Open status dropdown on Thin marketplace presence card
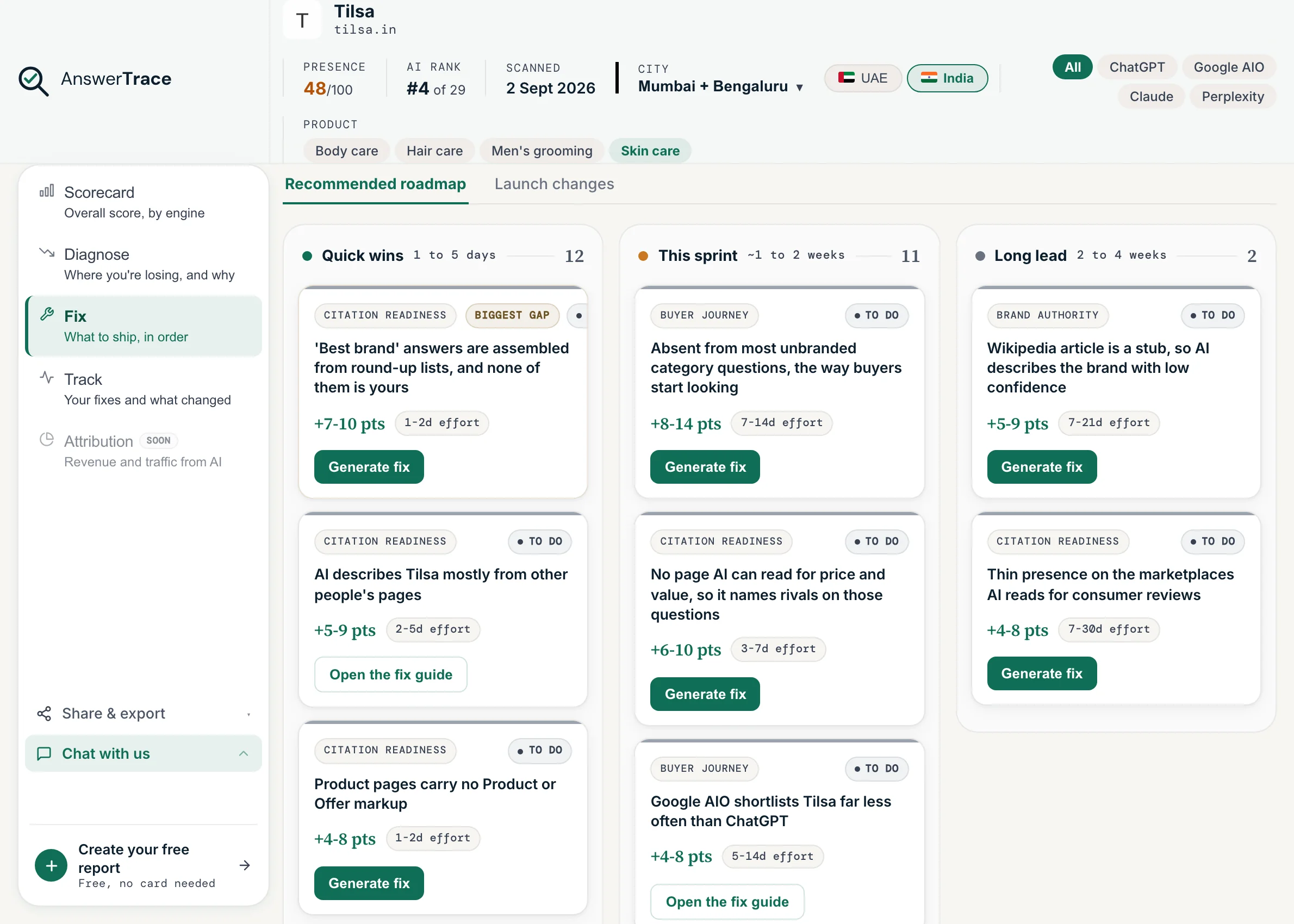 pyautogui.click(x=1212, y=542)
